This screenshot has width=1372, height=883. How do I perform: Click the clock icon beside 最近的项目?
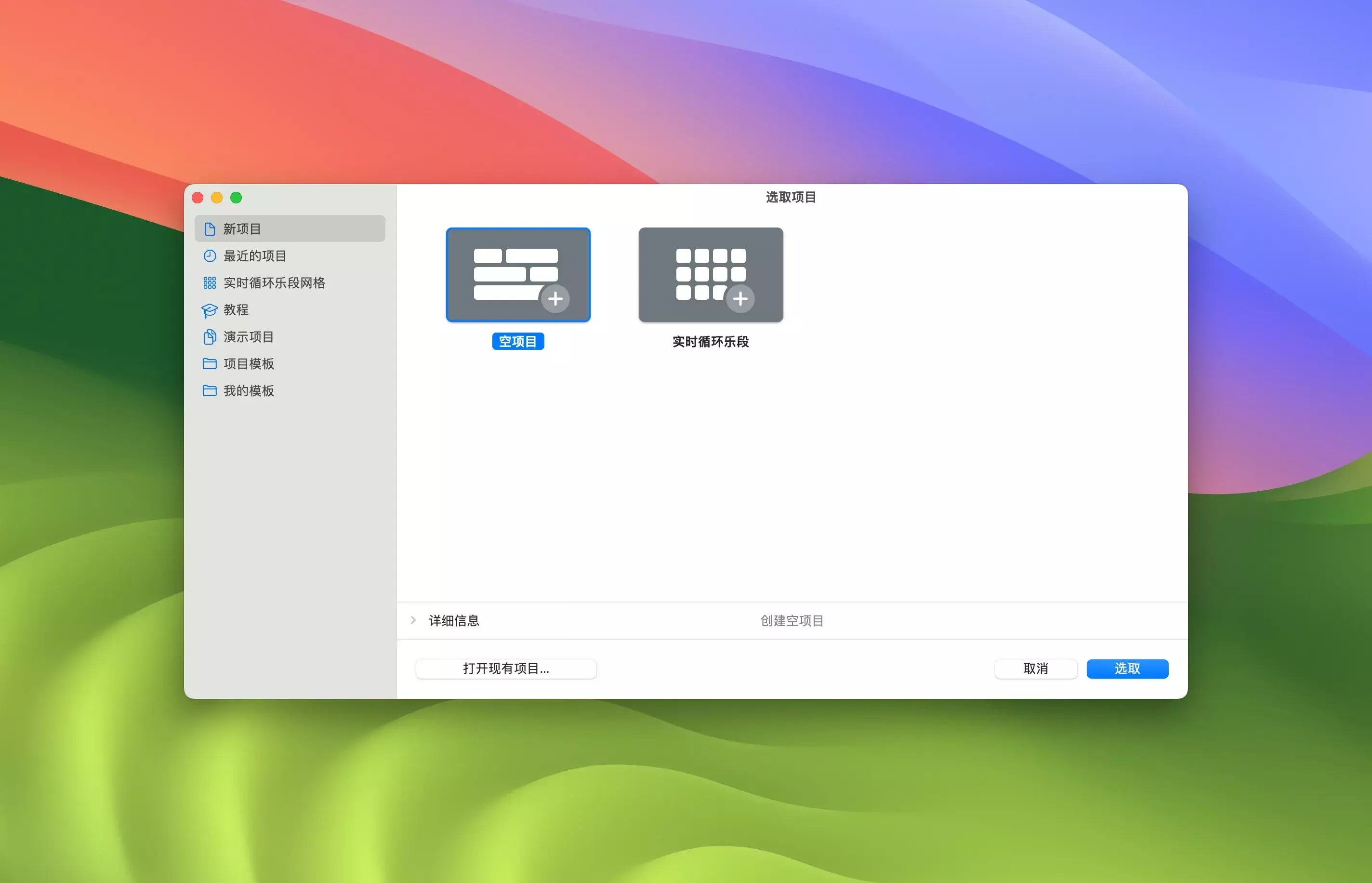click(210, 256)
